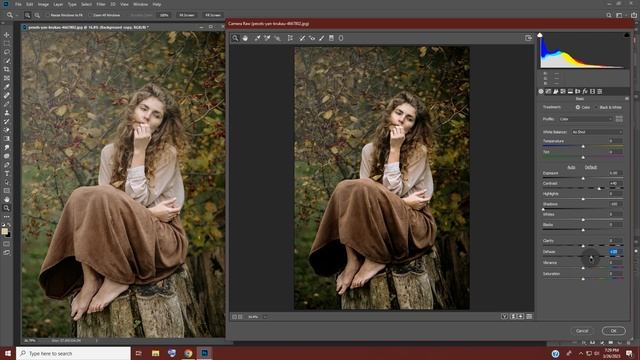Enable Zoom All Windows checkbox
Viewport: 640px width, 360px height.
point(90,15)
